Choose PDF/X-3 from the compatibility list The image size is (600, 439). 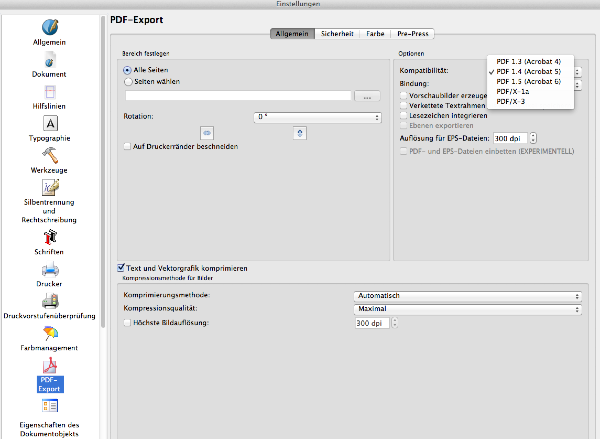(510, 101)
